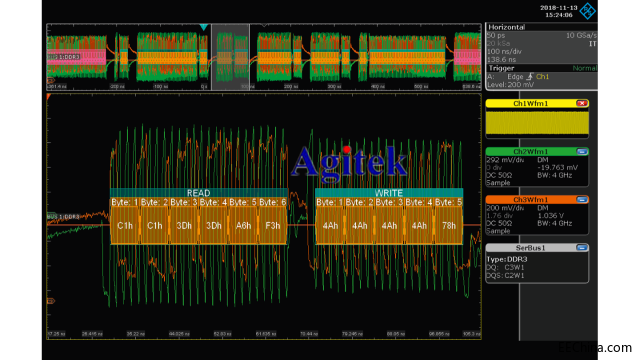Click READ Byte 3 value 3Dh
This screenshot has width=640, height=360.
click(x=184, y=226)
